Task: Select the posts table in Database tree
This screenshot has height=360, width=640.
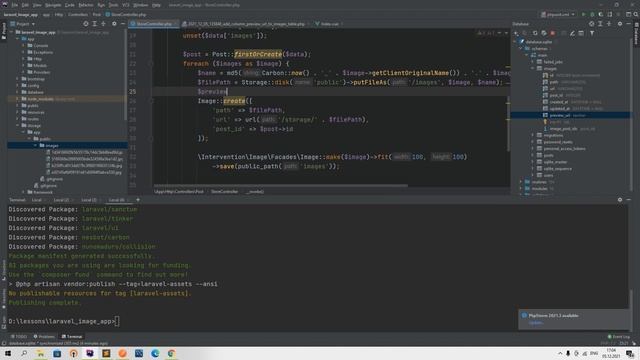Action: tap(549, 155)
